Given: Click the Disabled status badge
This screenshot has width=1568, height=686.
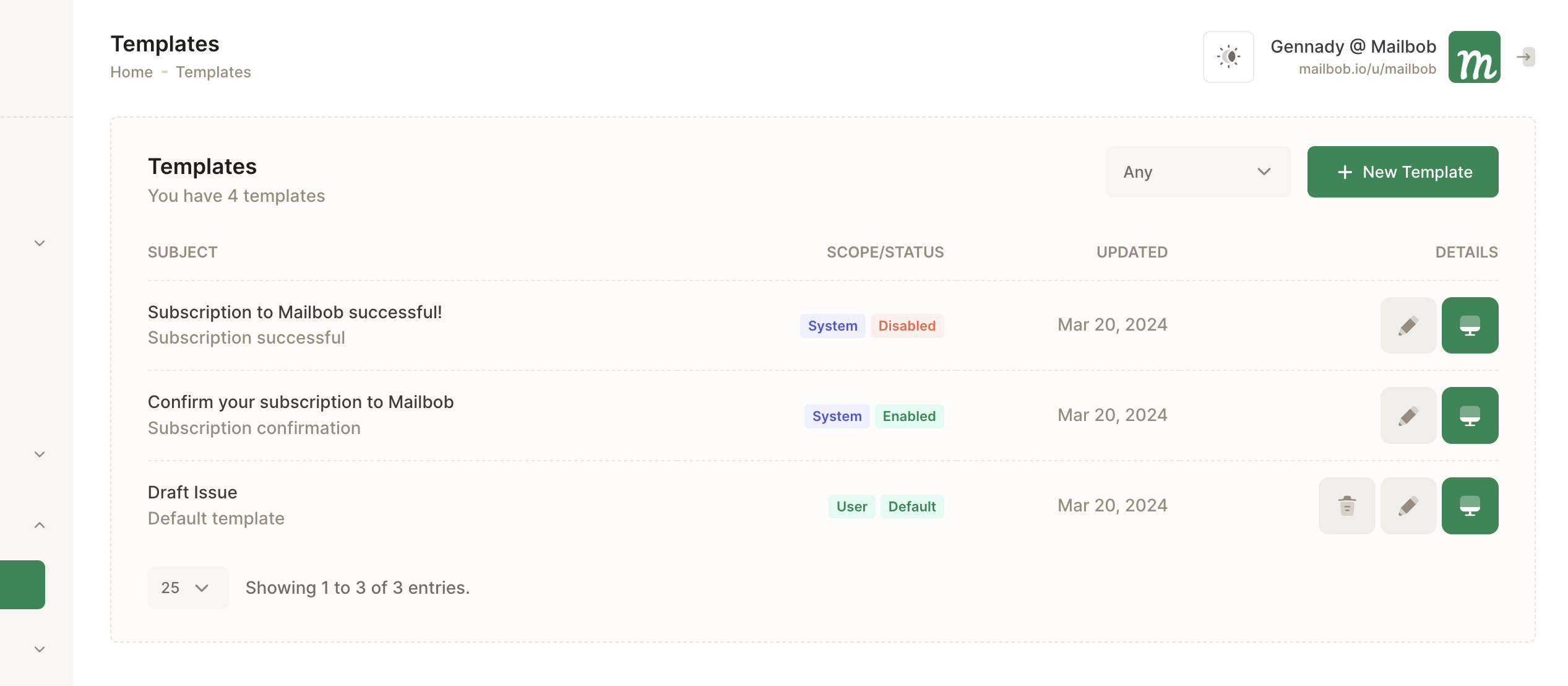Looking at the screenshot, I should [907, 326].
